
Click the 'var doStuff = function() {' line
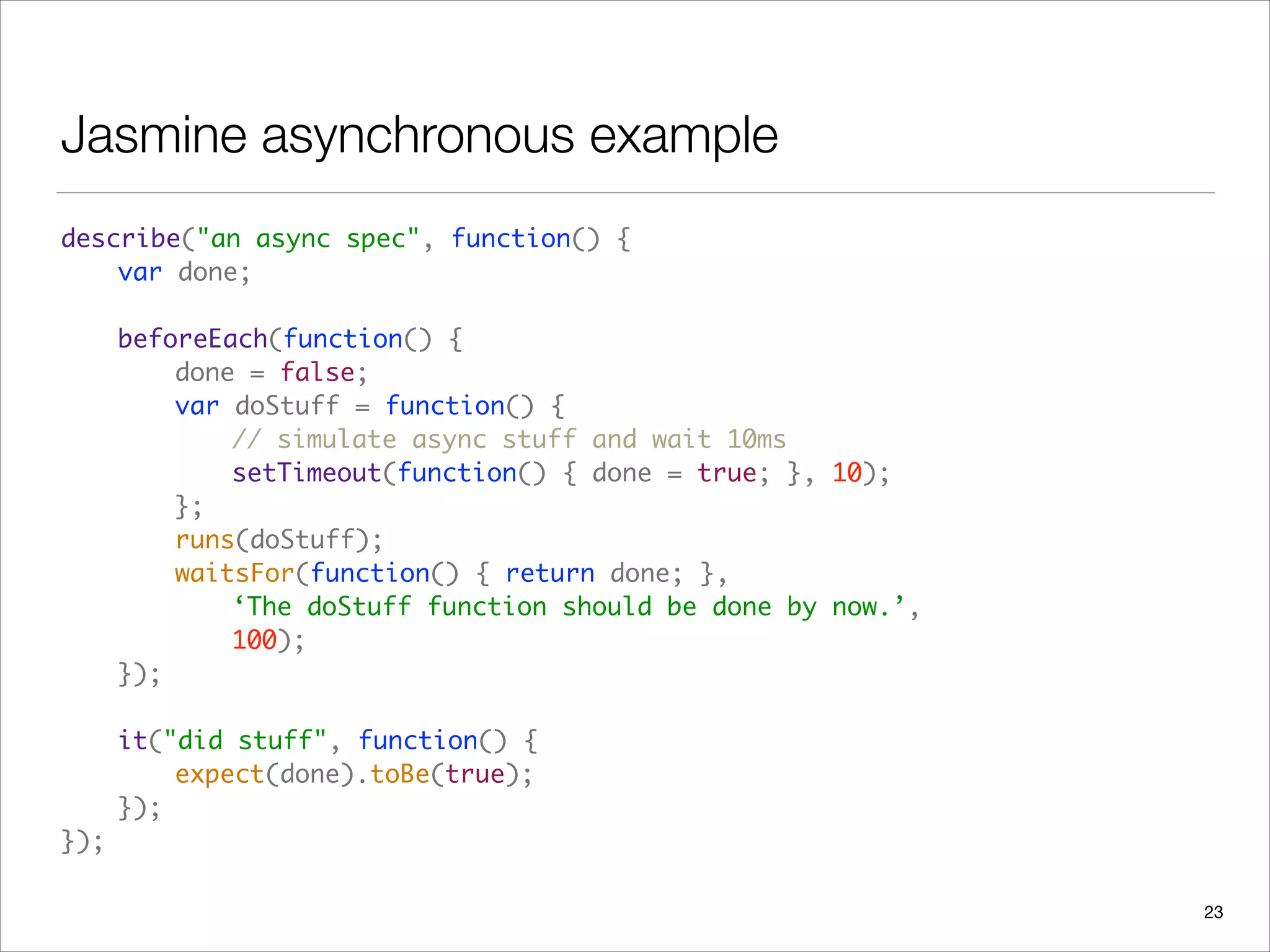tap(370, 407)
